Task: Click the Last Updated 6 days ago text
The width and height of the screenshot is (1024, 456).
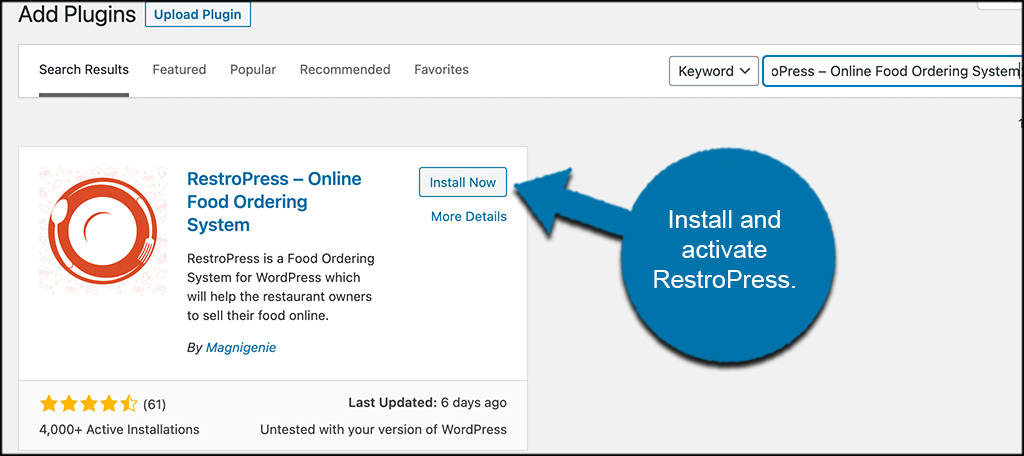Action: click(427, 403)
